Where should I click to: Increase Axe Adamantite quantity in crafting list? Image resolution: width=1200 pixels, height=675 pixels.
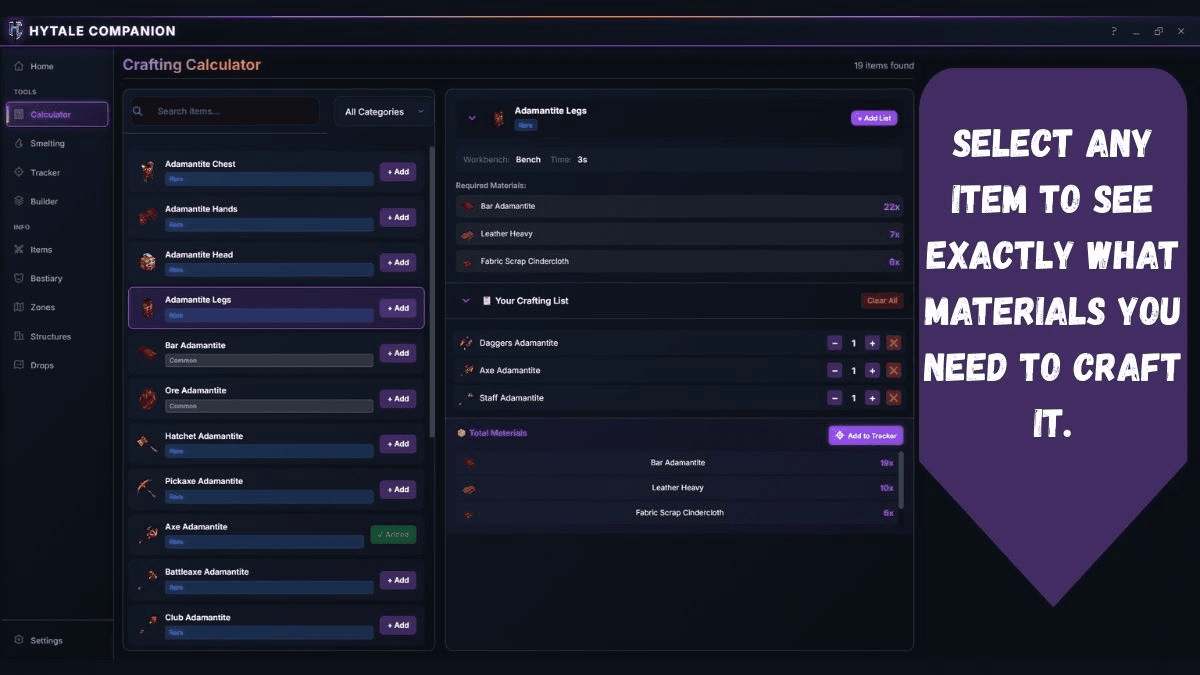click(x=872, y=371)
